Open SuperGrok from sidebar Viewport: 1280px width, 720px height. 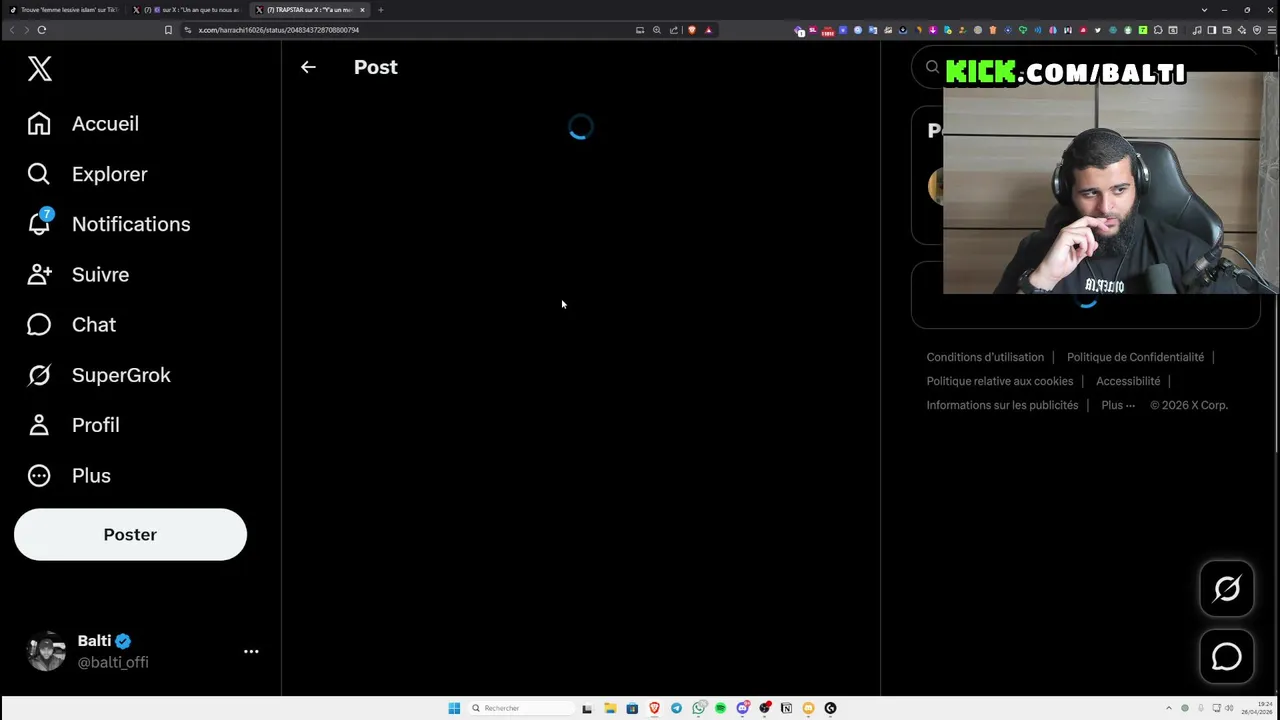98,375
